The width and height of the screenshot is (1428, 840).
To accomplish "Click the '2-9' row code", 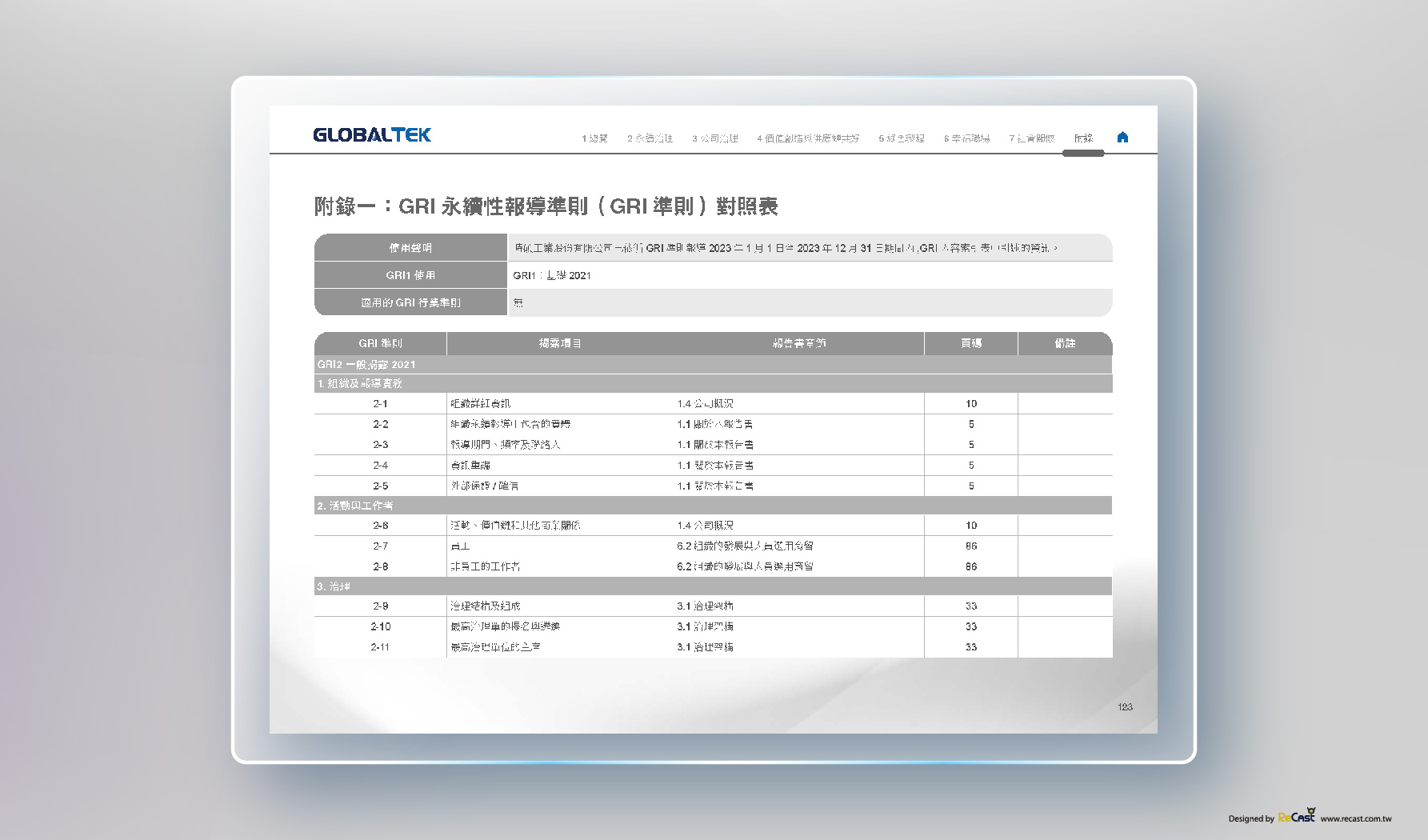I will point(380,606).
